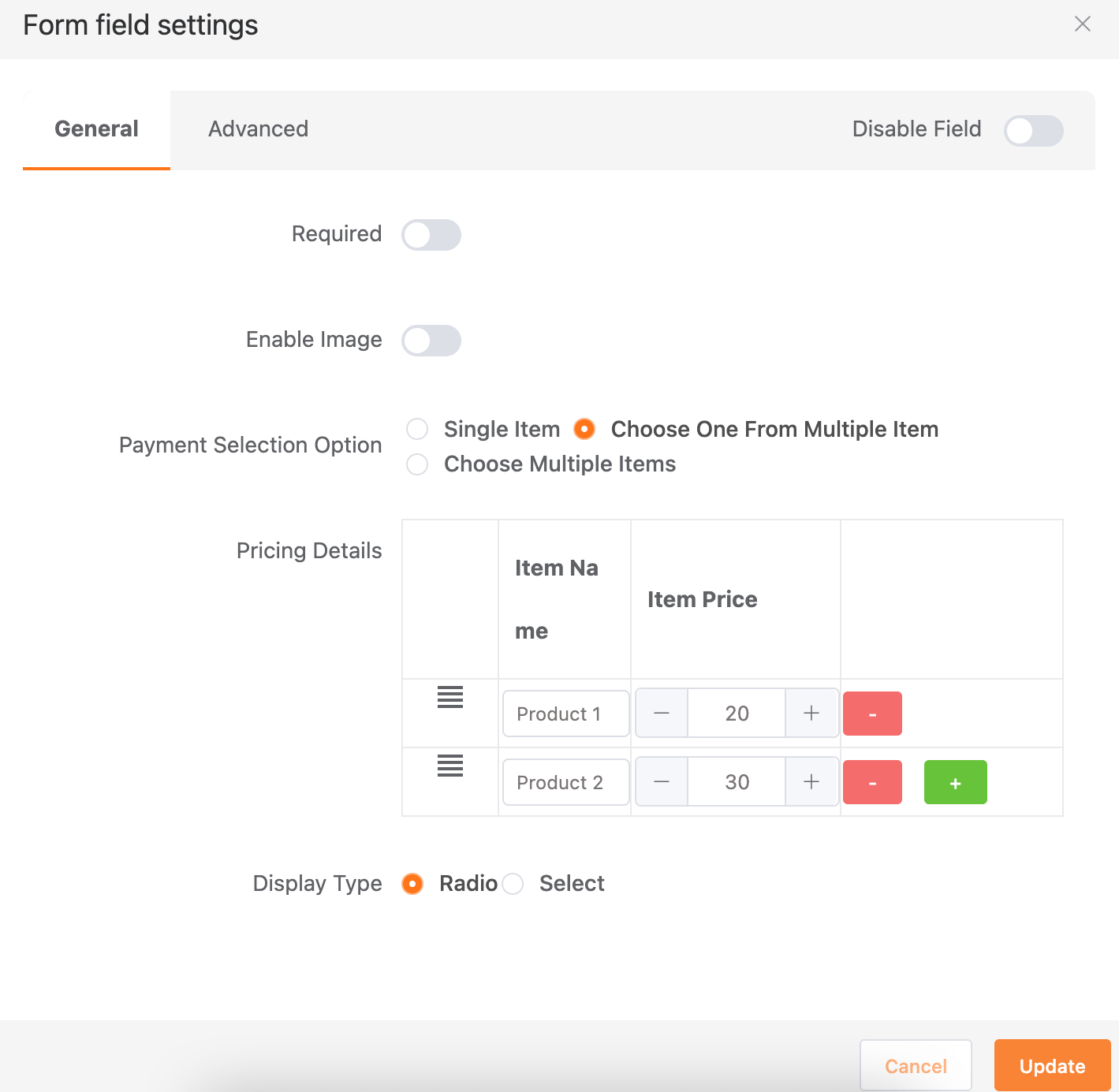Turn on the Enable Image switch

(431, 340)
